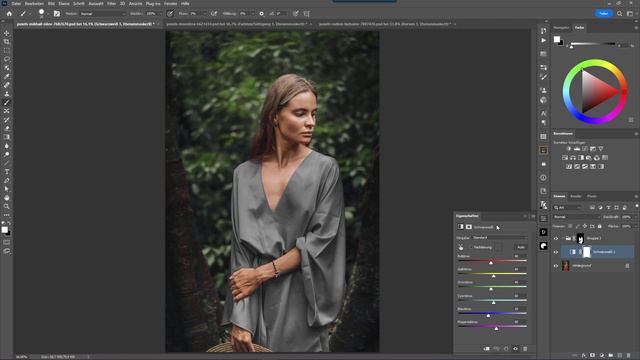Open the Datei menu
The height and width of the screenshot is (360, 640).
point(16,4)
